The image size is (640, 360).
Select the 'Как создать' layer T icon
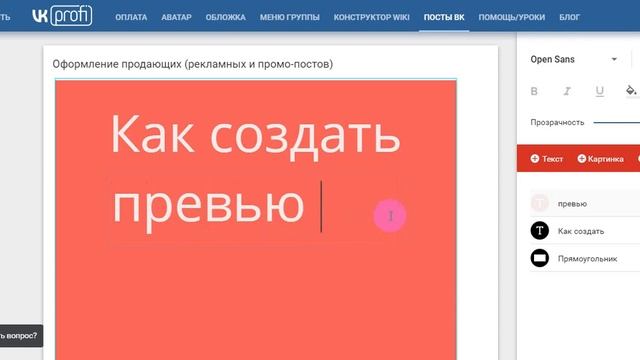(540, 231)
